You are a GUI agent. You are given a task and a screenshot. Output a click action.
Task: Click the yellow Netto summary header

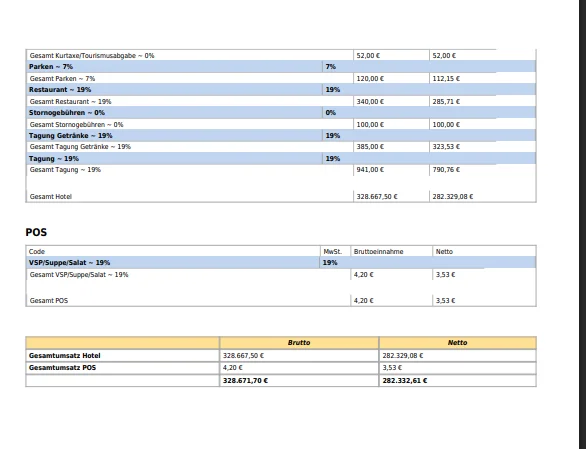click(457, 342)
